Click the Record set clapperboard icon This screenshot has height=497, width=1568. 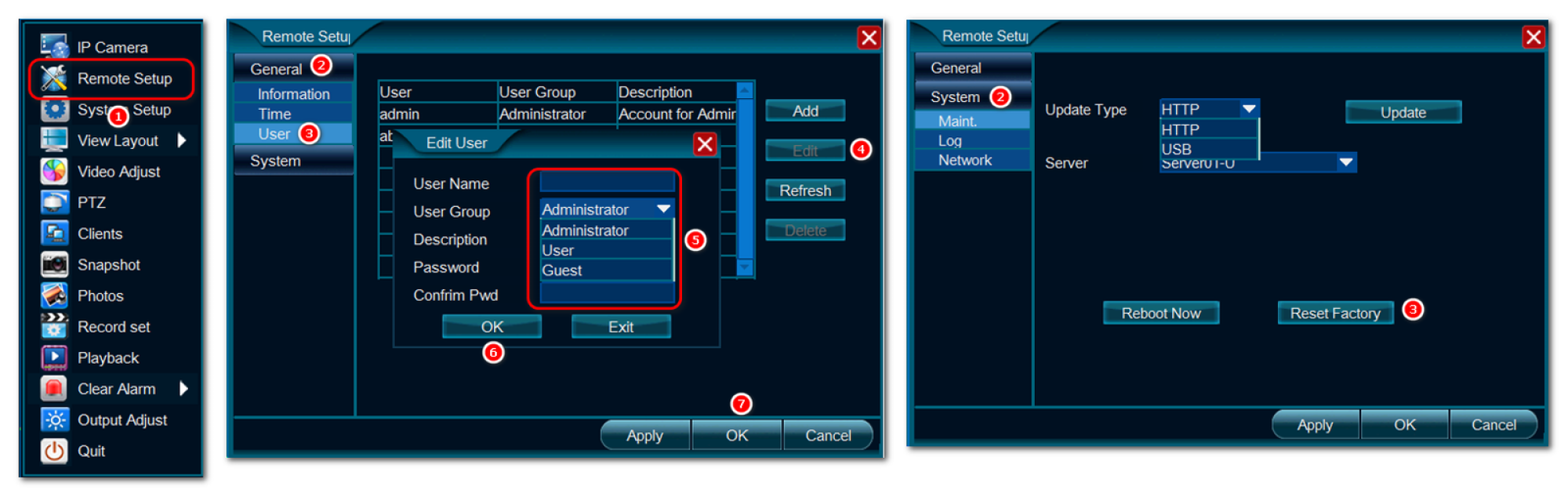click(x=54, y=326)
